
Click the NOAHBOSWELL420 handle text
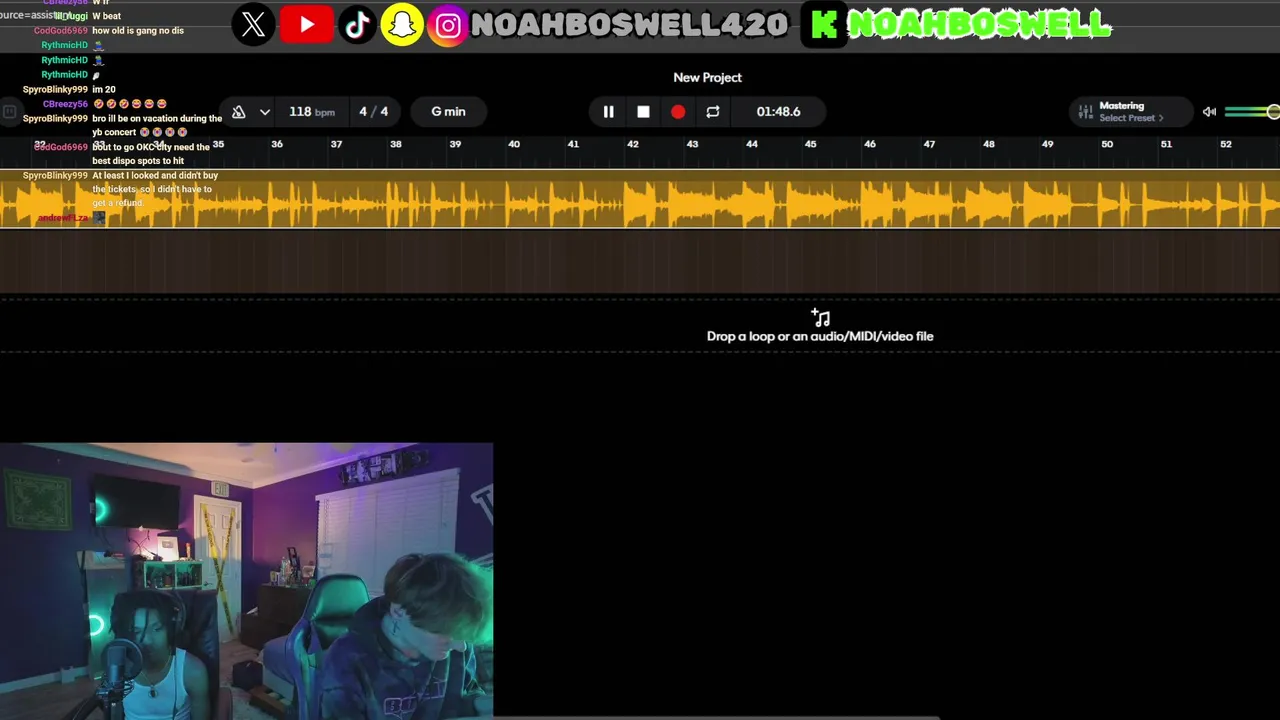(629, 25)
